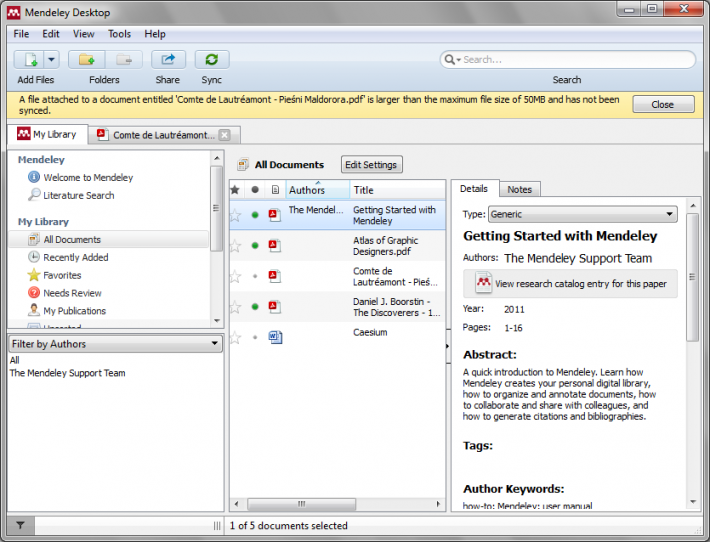Sort by Authors column header
This screenshot has height=542, width=710.
point(318,190)
